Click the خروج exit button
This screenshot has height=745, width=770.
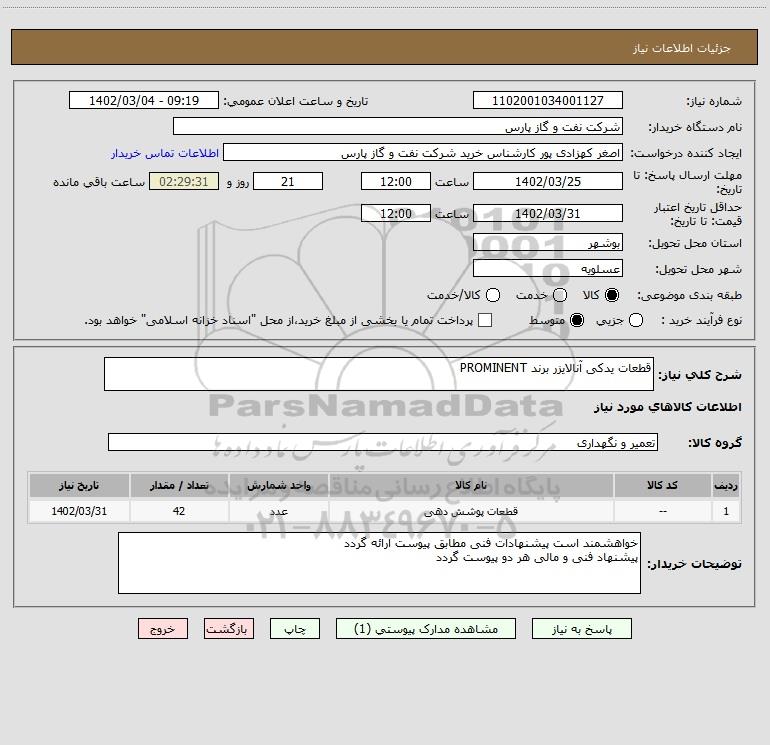click(163, 629)
